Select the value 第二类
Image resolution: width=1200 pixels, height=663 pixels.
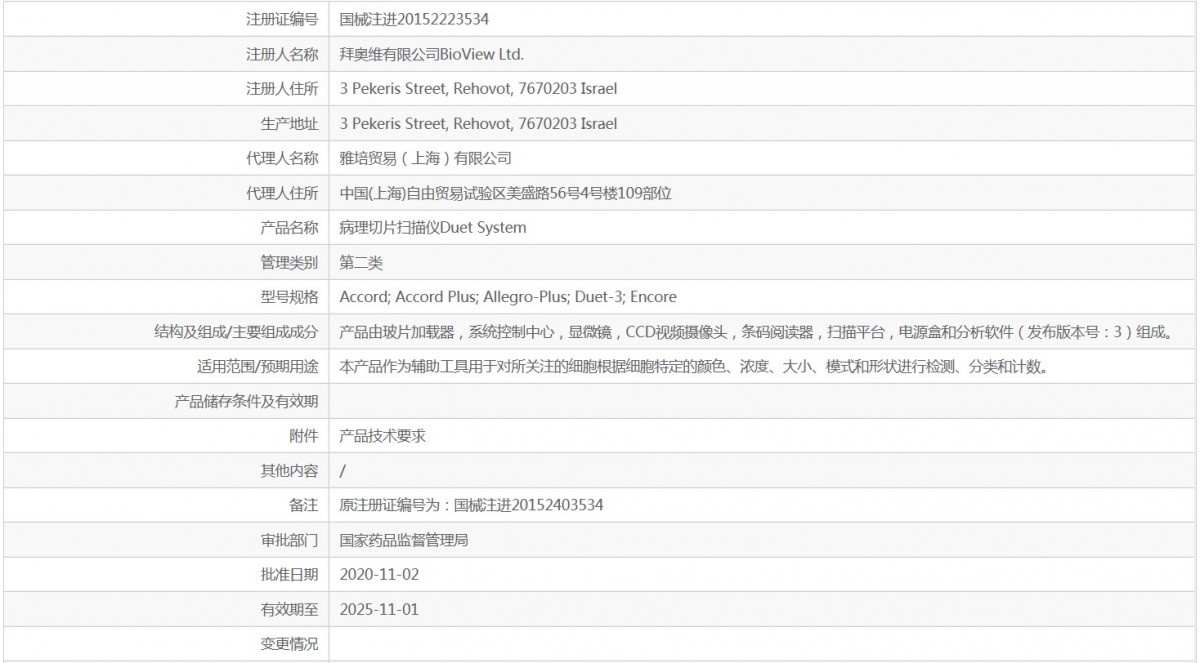pos(361,263)
